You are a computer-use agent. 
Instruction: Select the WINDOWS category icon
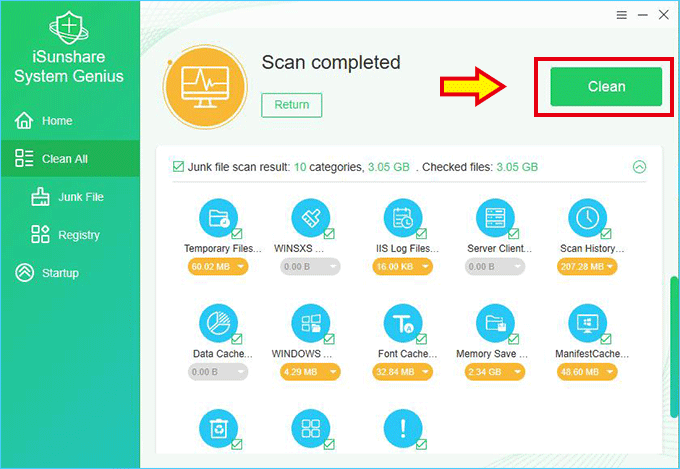(311, 323)
